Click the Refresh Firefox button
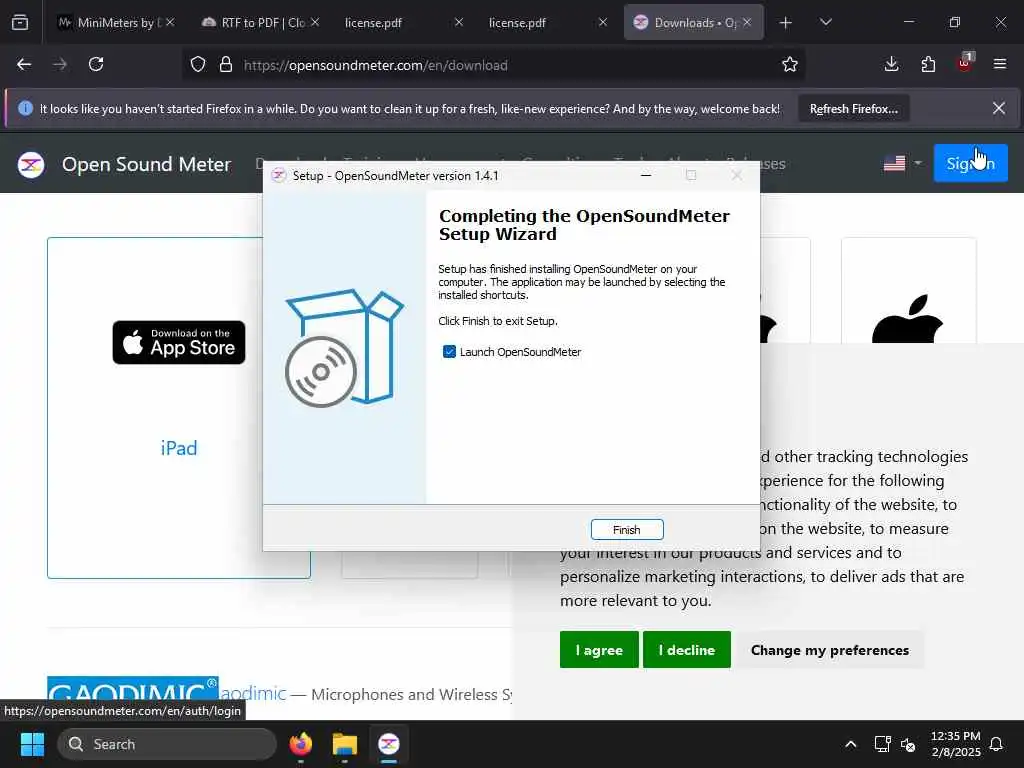The height and width of the screenshot is (768, 1024). click(854, 109)
